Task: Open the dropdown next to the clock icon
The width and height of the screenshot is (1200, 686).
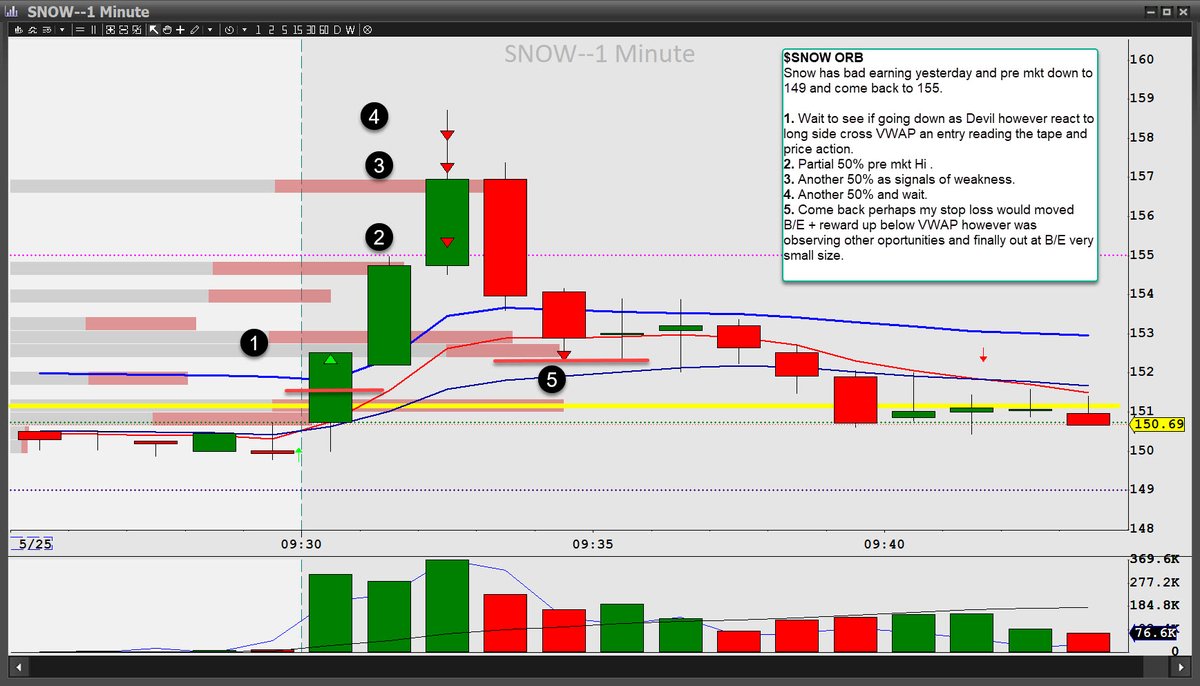Action: [243, 30]
